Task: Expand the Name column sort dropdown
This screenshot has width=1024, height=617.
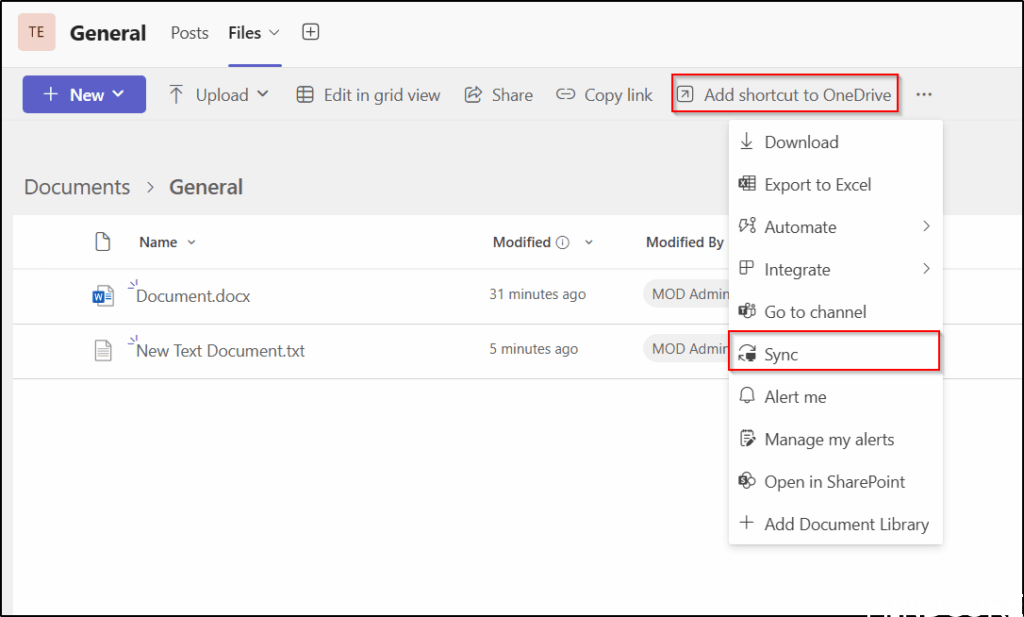Action: (168, 242)
